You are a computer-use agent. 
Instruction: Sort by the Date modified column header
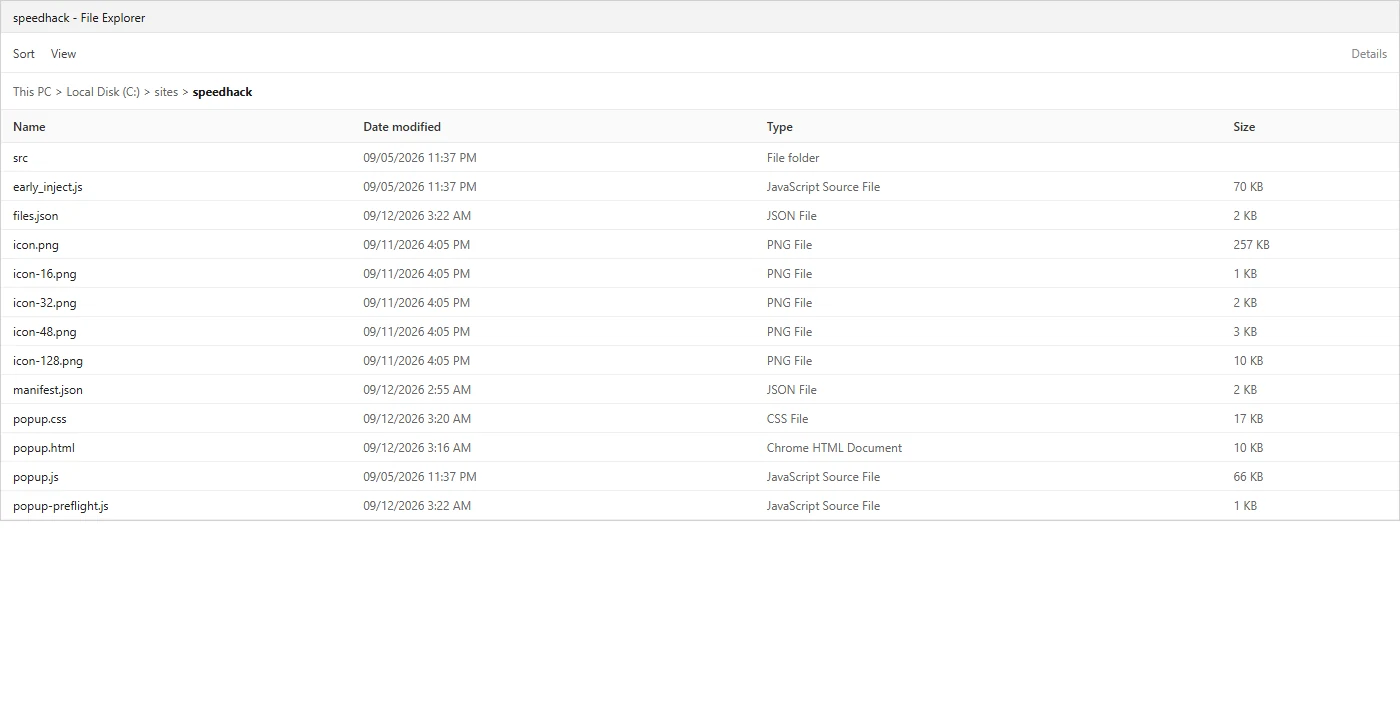coord(402,127)
